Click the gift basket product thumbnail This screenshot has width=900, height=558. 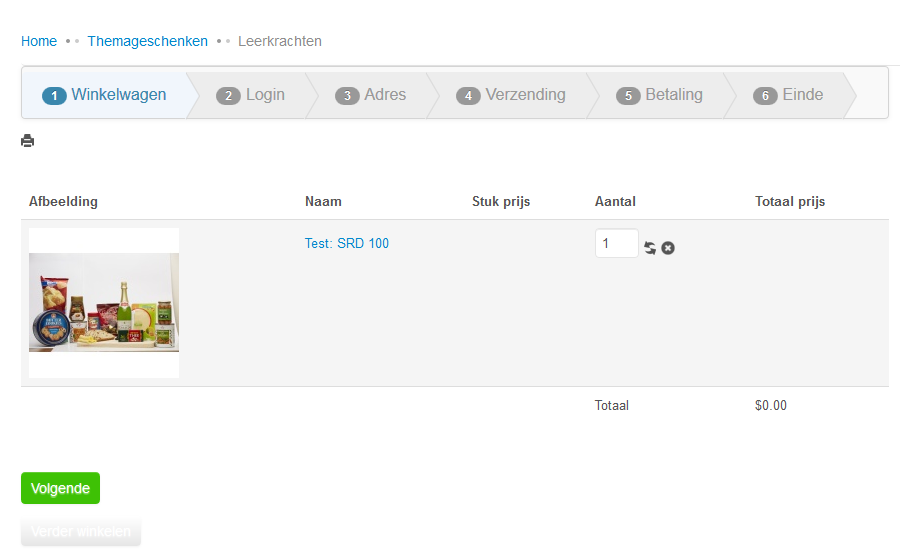[x=104, y=303]
